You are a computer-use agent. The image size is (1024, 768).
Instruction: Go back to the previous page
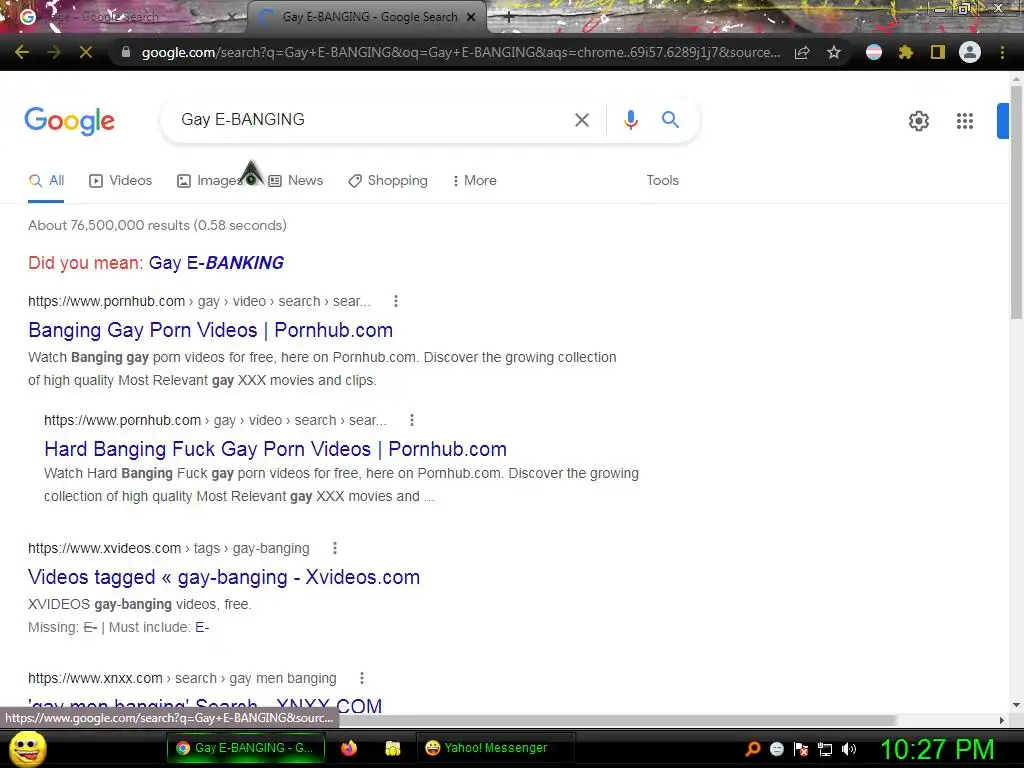click(22, 52)
